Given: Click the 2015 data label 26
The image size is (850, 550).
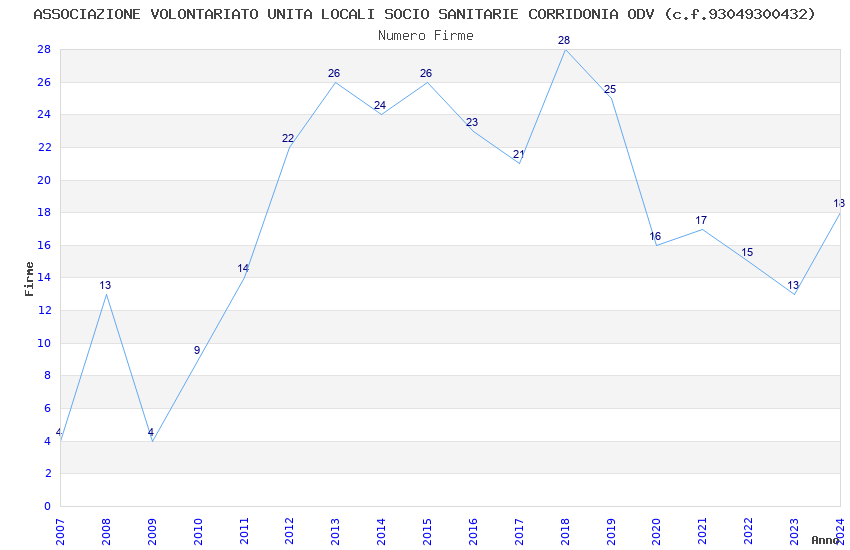Looking at the screenshot, I should 426,74.
